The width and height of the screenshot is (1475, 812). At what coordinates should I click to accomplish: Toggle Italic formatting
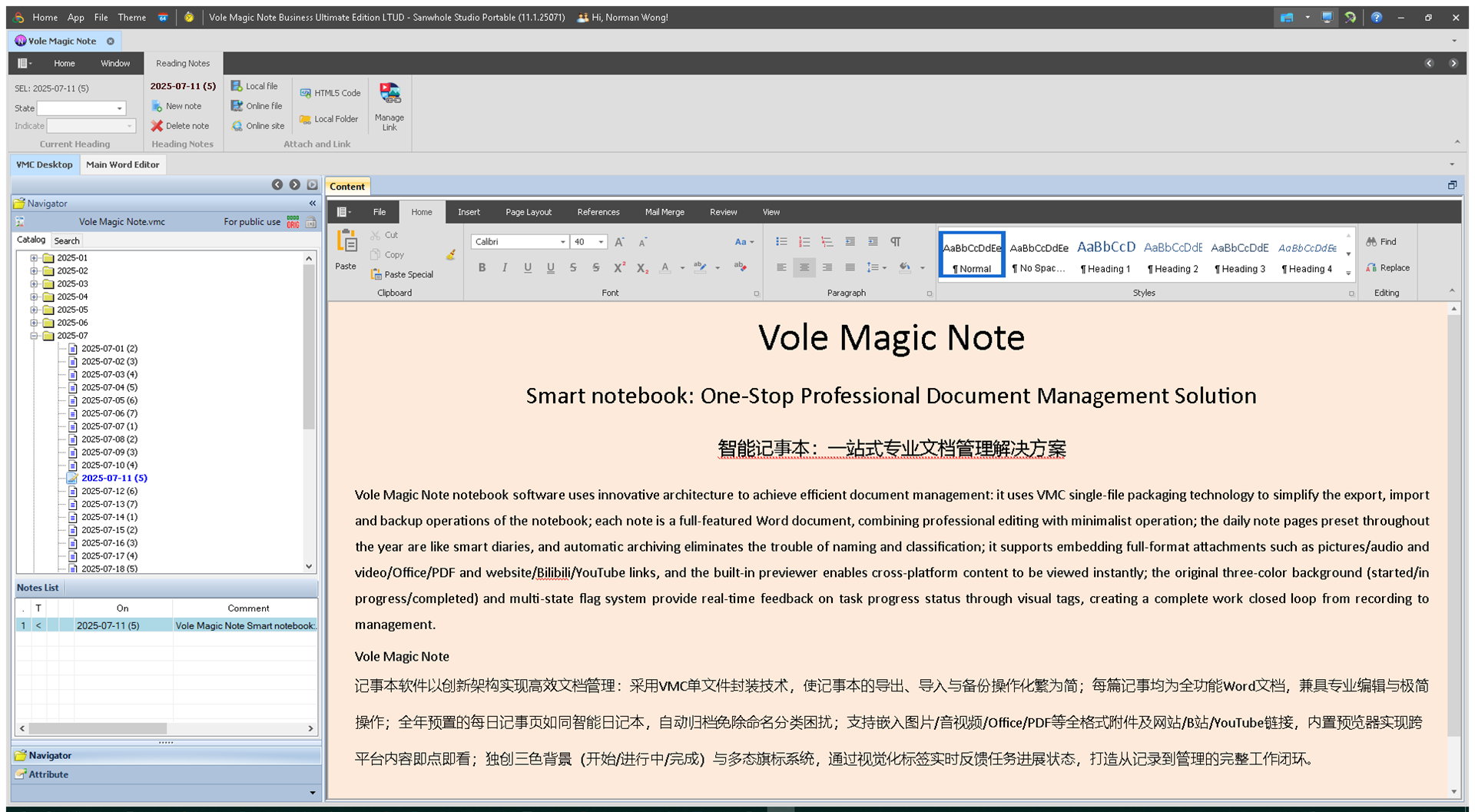[x=505, y=267]
